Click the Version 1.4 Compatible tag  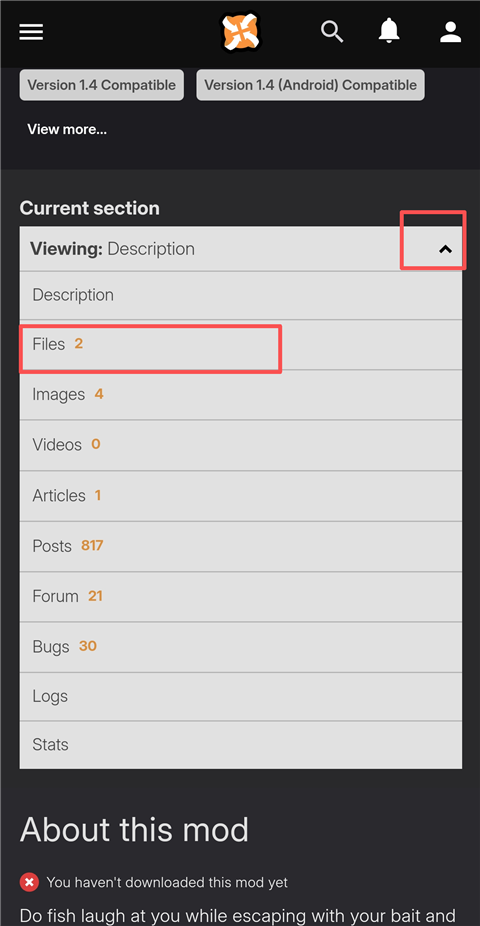(102, 85)
